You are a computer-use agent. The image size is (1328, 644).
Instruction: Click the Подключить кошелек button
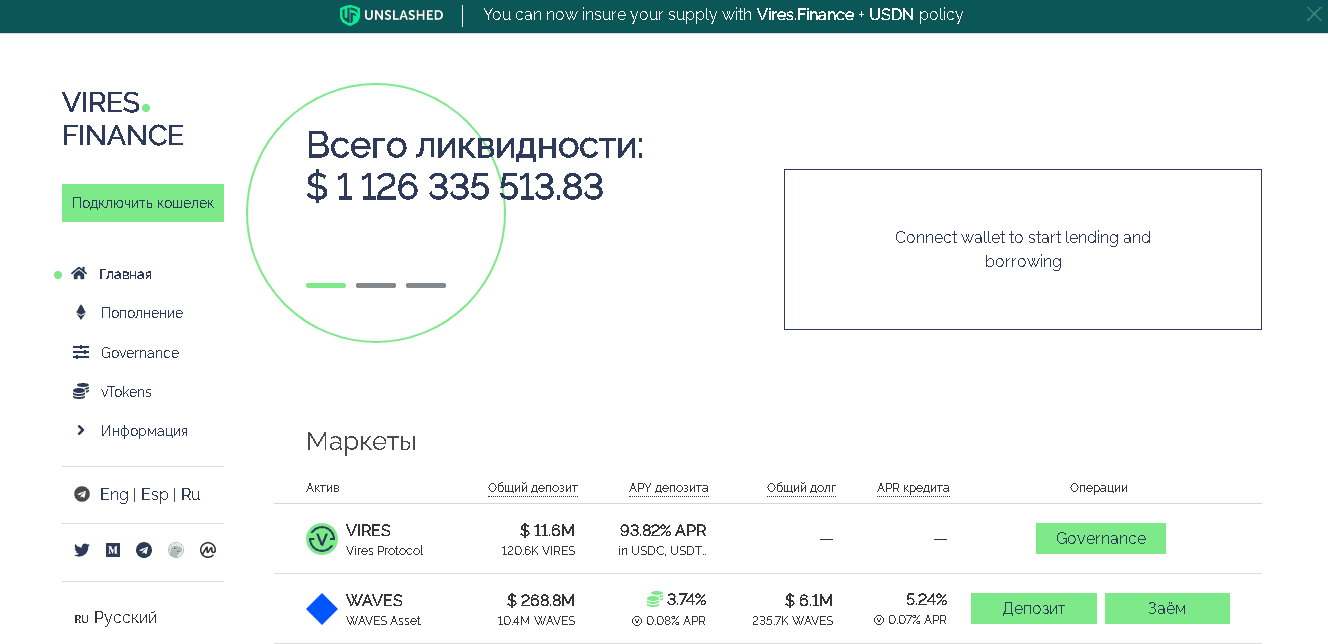143,203
